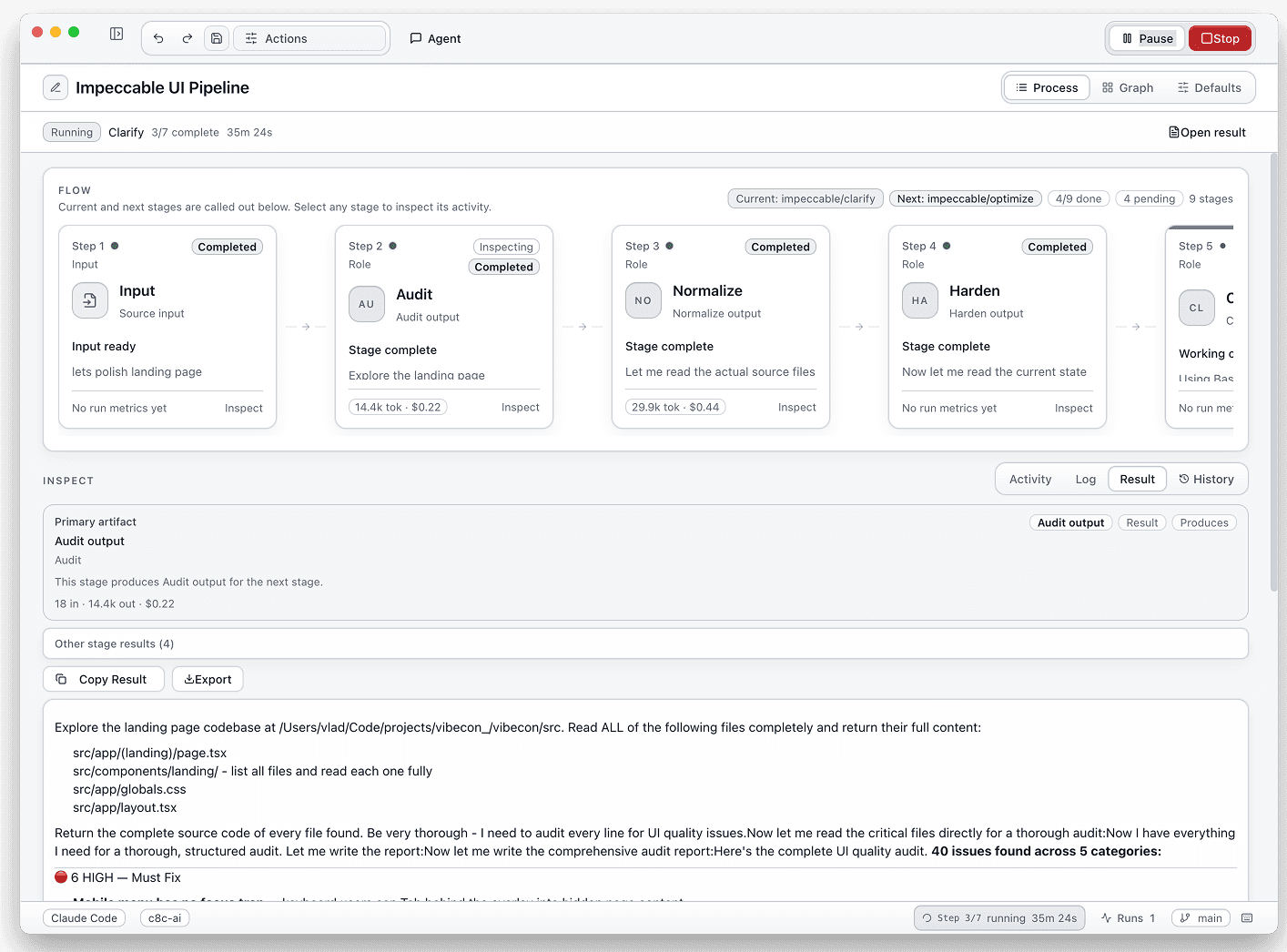Click the History clock icon in Inspect panel
The width and height of the screenshot is (1287, 952).
[1184, 478]
